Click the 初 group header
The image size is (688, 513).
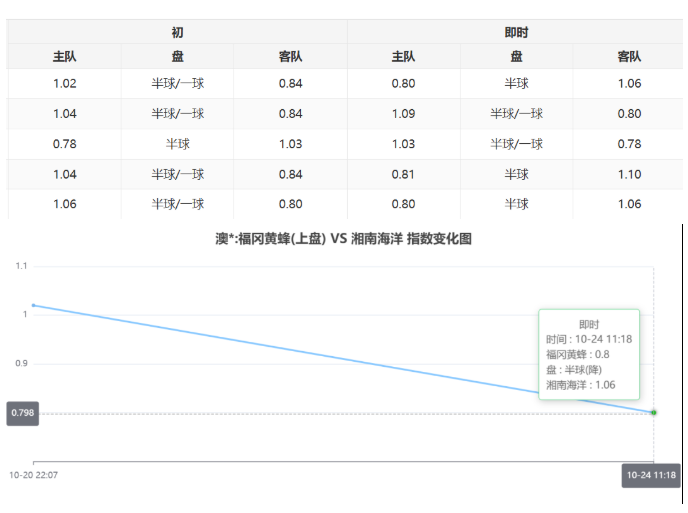coord(177,32)
